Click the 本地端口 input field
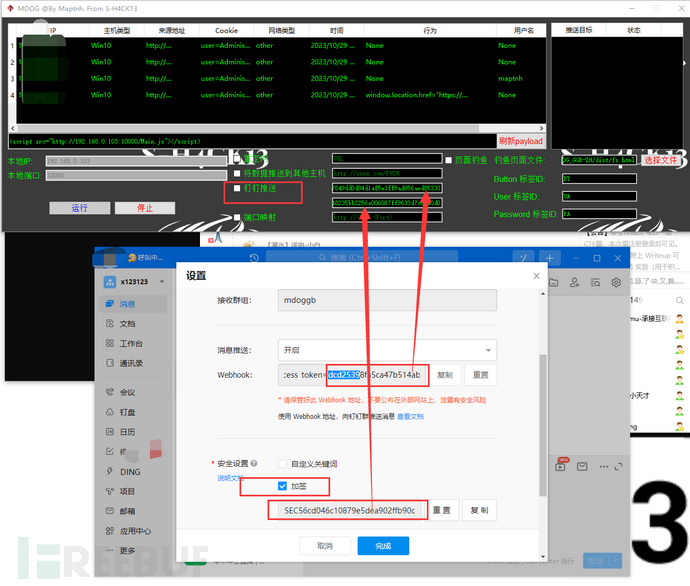690x586 pixels. click(x=136, y=176)
